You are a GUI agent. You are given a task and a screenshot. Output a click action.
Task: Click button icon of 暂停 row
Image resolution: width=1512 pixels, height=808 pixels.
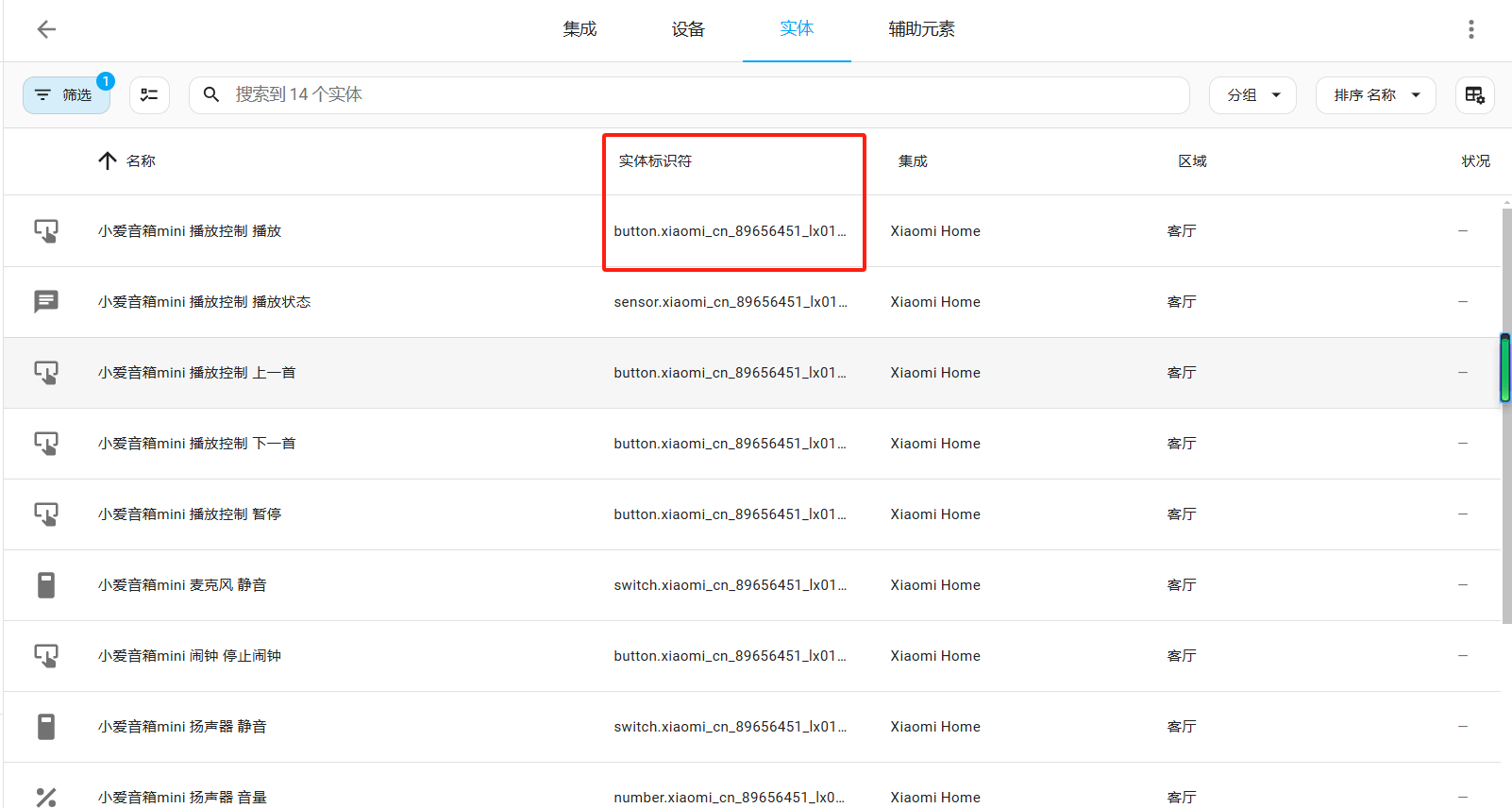pos(46,514)
